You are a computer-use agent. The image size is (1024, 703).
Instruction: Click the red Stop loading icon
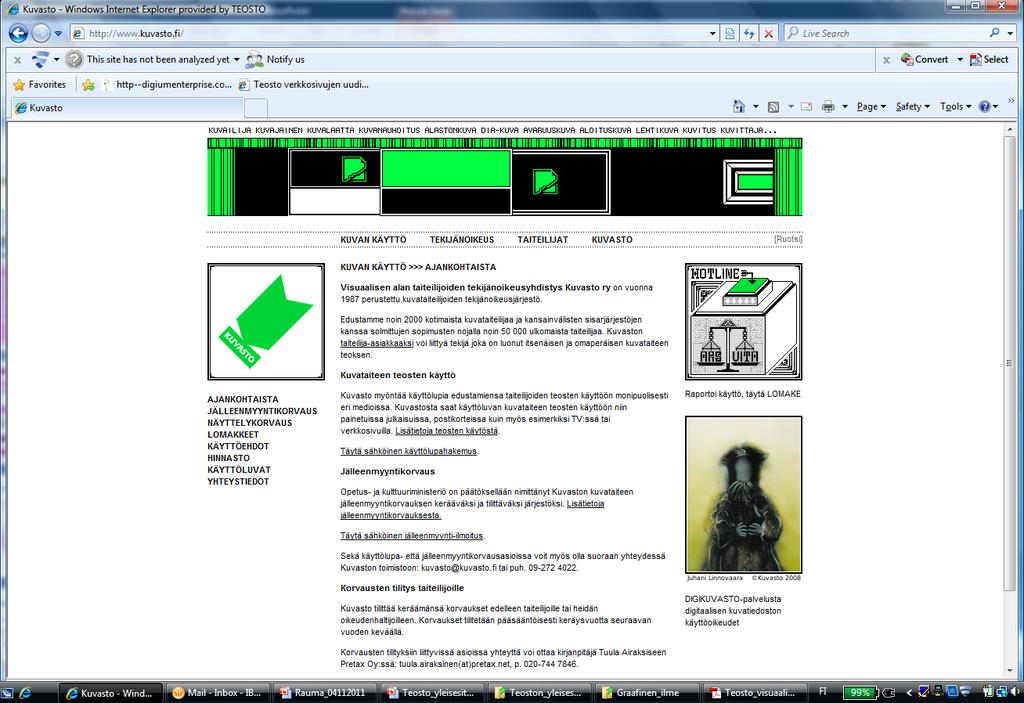[769, 33]
